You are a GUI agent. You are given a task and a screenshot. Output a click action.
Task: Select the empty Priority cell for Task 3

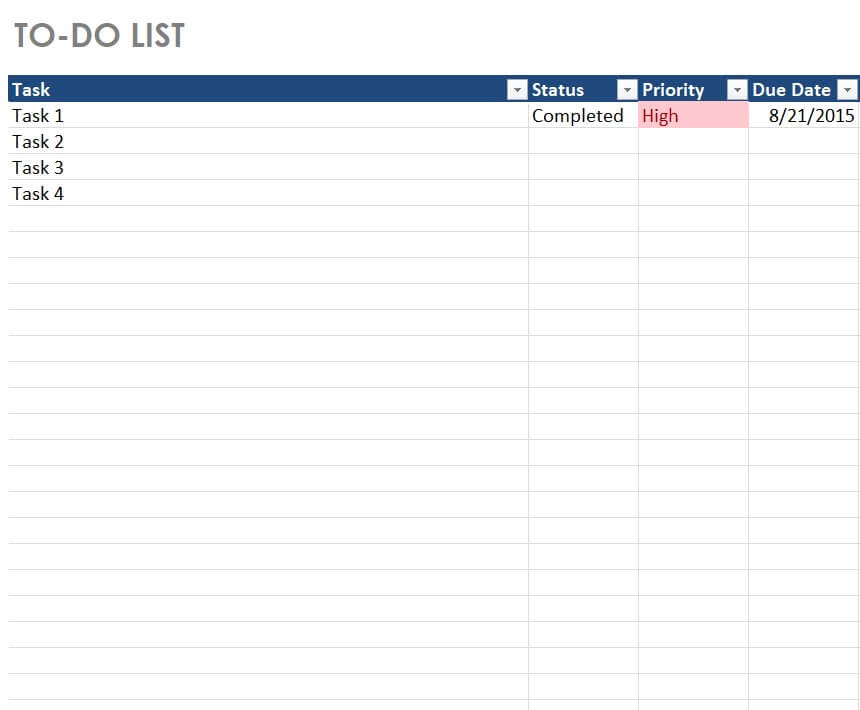pyautogui.click(x=693, y=168)
